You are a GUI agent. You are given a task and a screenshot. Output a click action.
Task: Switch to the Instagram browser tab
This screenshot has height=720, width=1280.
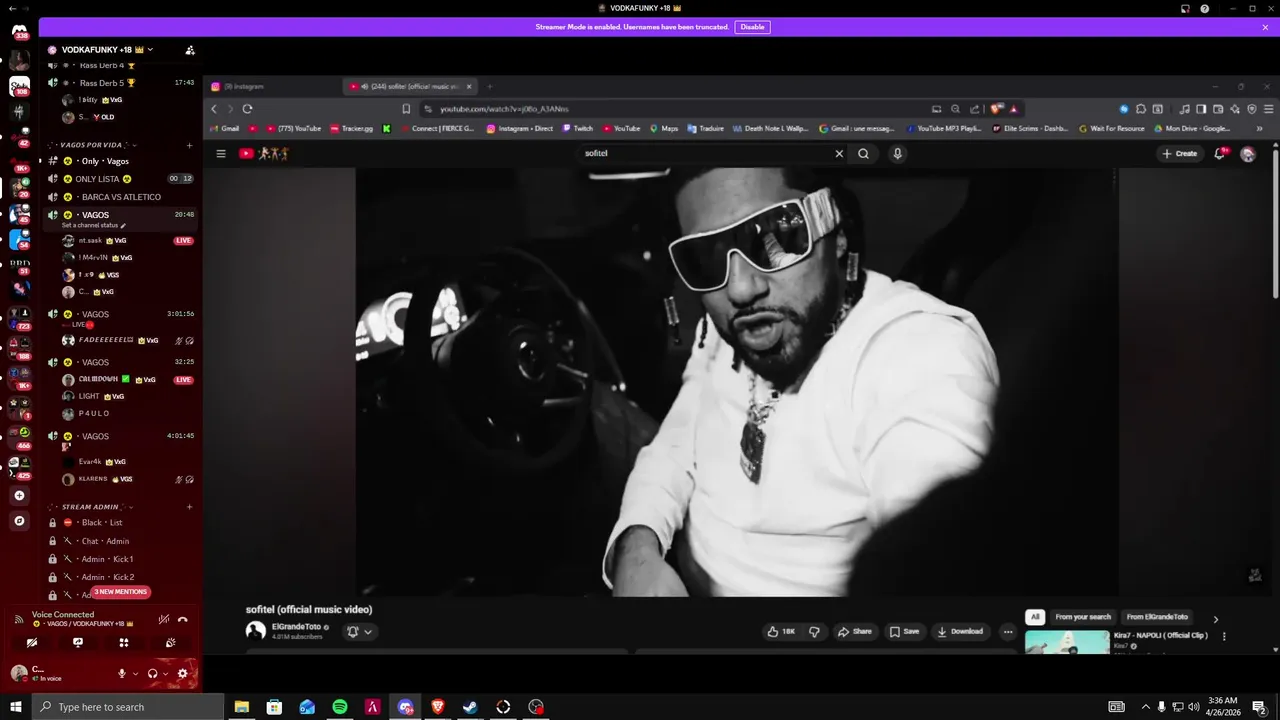tap(270, 87)
